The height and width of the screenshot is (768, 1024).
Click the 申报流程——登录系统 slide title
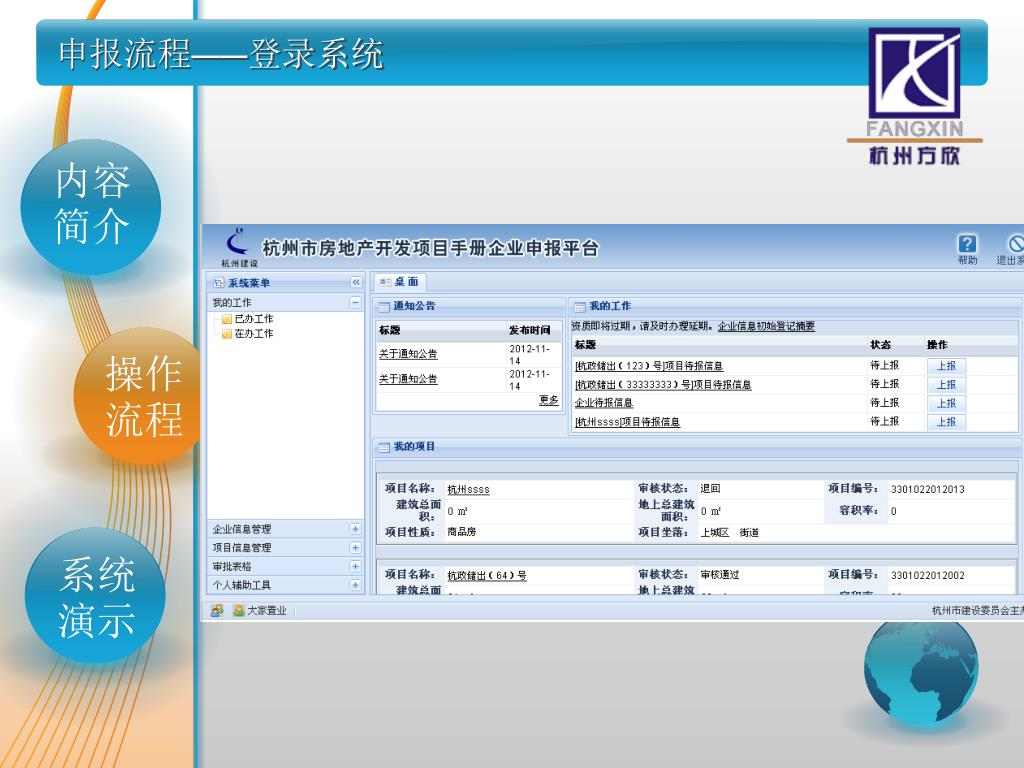tap(221, 54)
